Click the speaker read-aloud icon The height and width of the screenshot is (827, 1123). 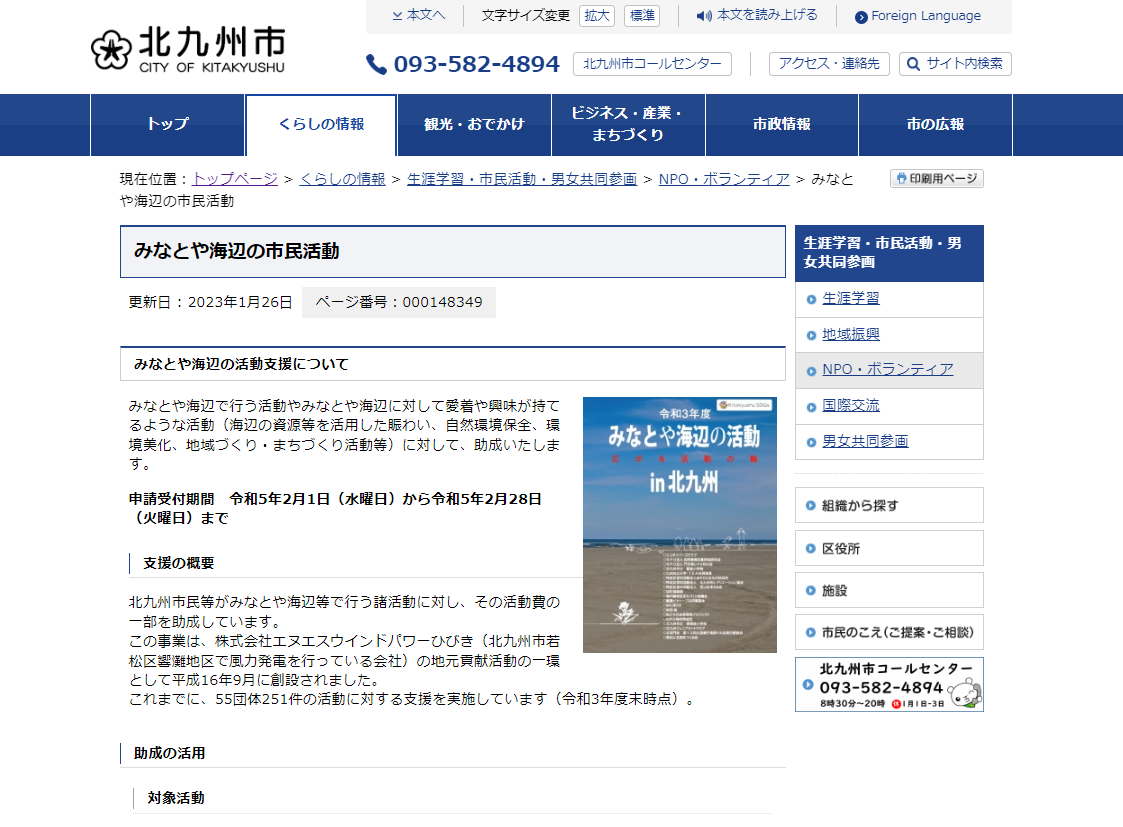704,16
